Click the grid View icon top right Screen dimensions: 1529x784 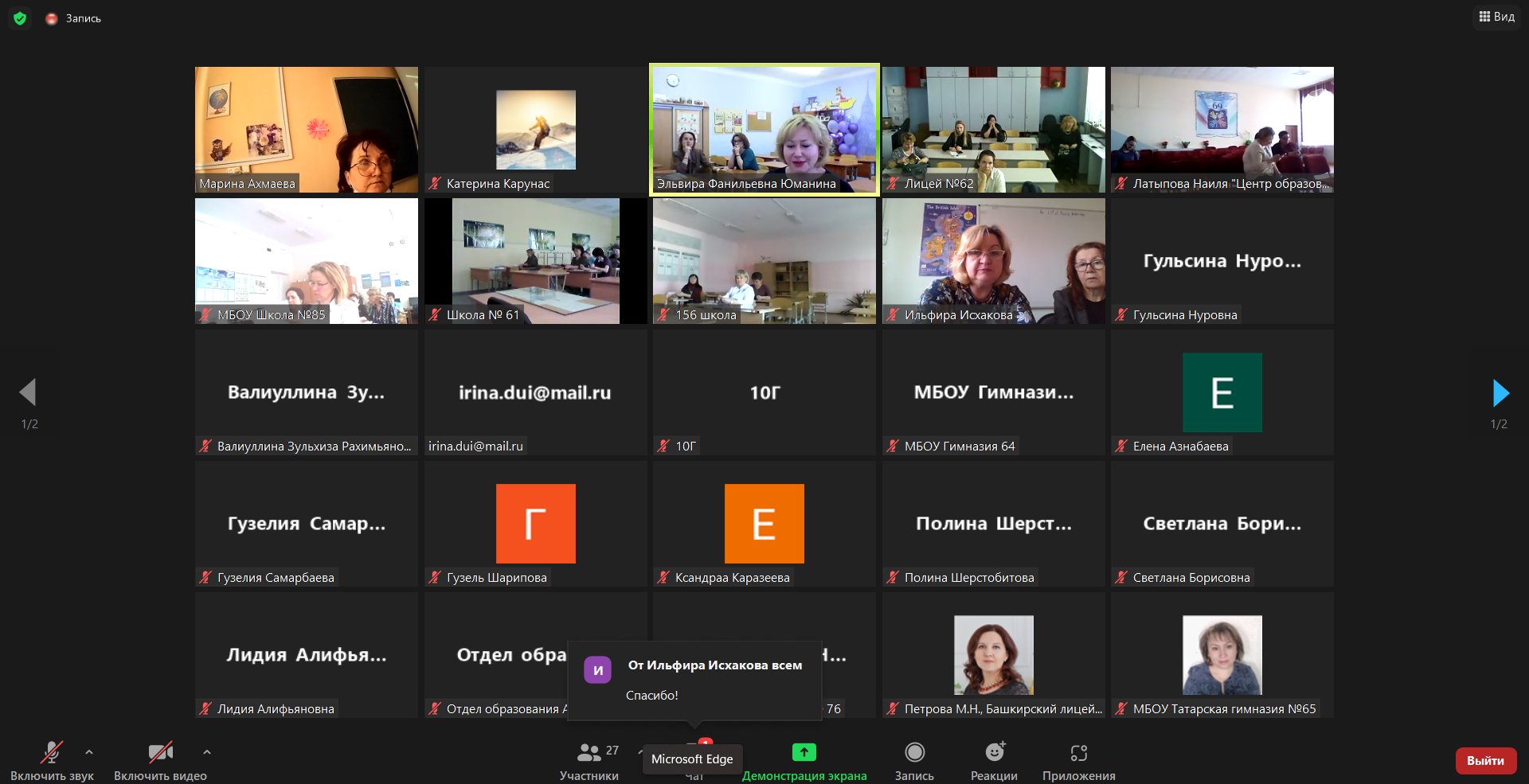tap(1484, 17)
